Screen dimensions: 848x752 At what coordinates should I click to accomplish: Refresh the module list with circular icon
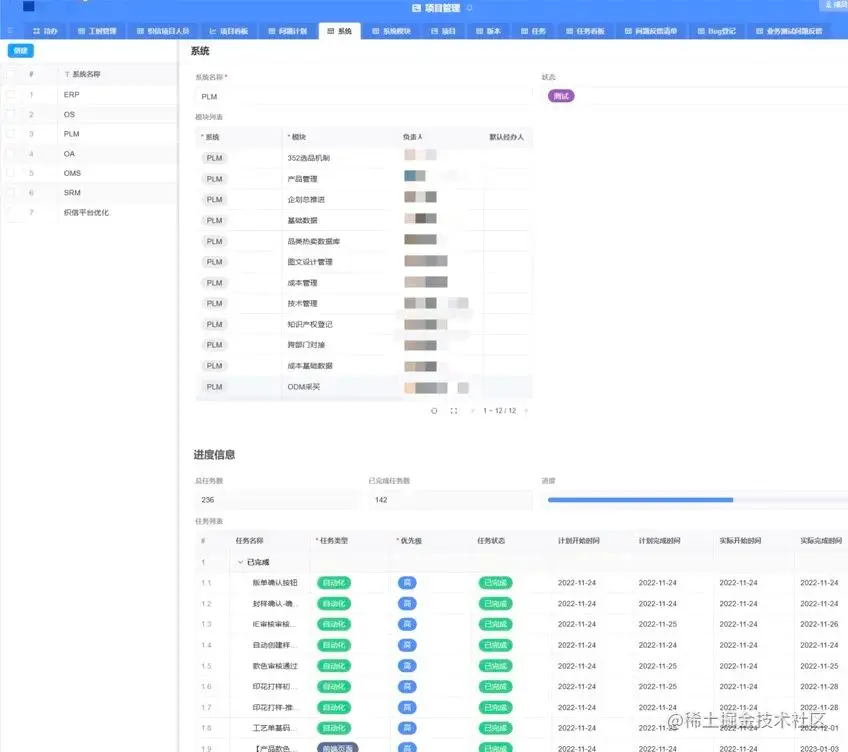[x=434, y=411]
